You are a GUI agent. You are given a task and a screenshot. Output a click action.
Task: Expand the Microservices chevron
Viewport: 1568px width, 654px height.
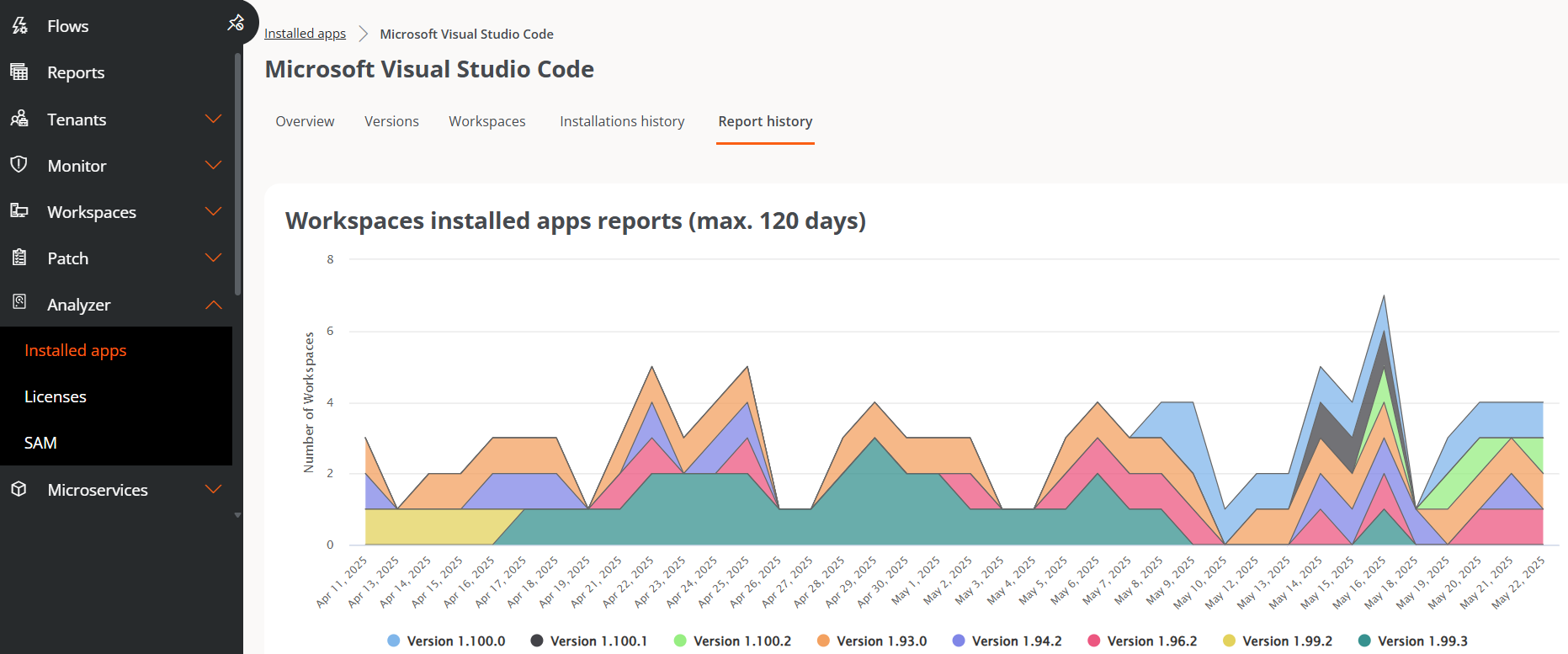pos(214,489)
